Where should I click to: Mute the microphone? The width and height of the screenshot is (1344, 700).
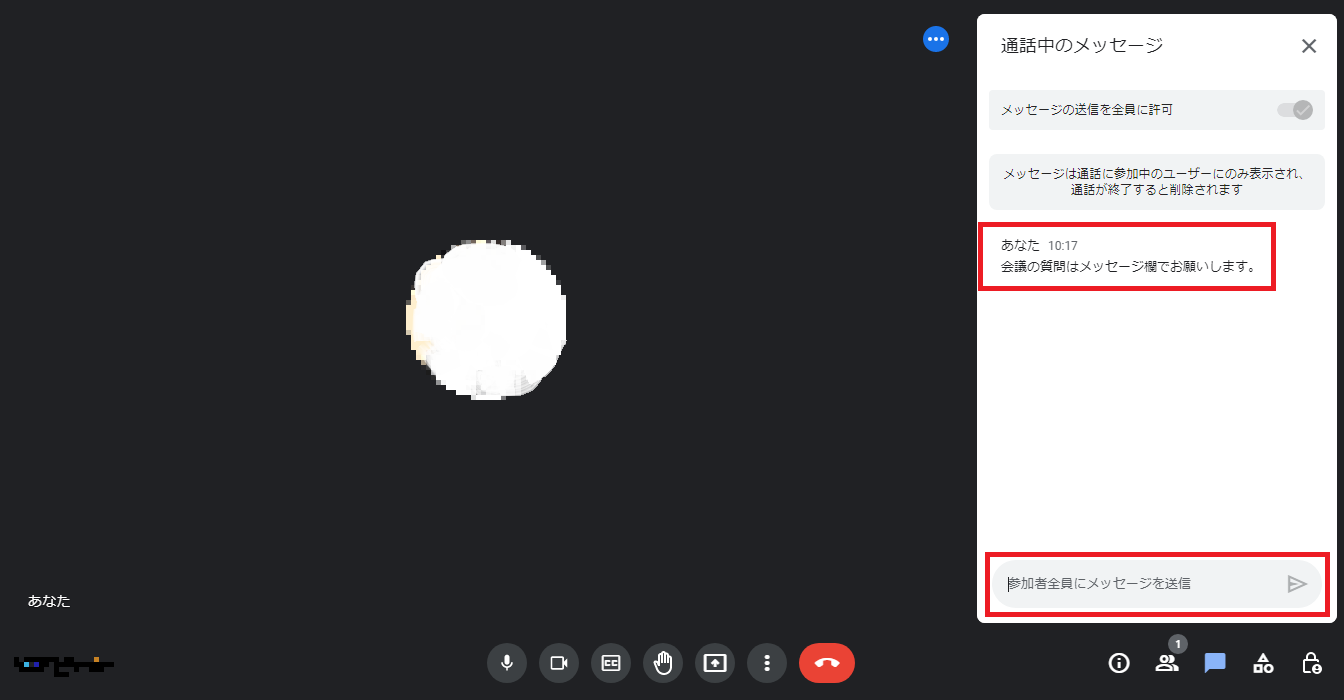pyautogui.click(x=507, y=663)
